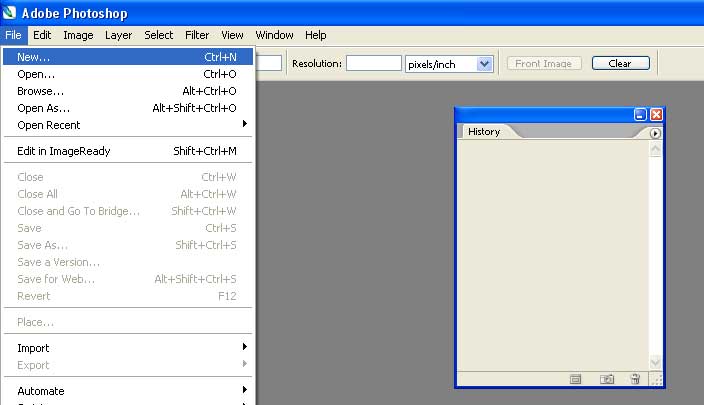This screenshot has height=405, width=704.
Task: Open the Layer menu
Action: tap(119, 35)
